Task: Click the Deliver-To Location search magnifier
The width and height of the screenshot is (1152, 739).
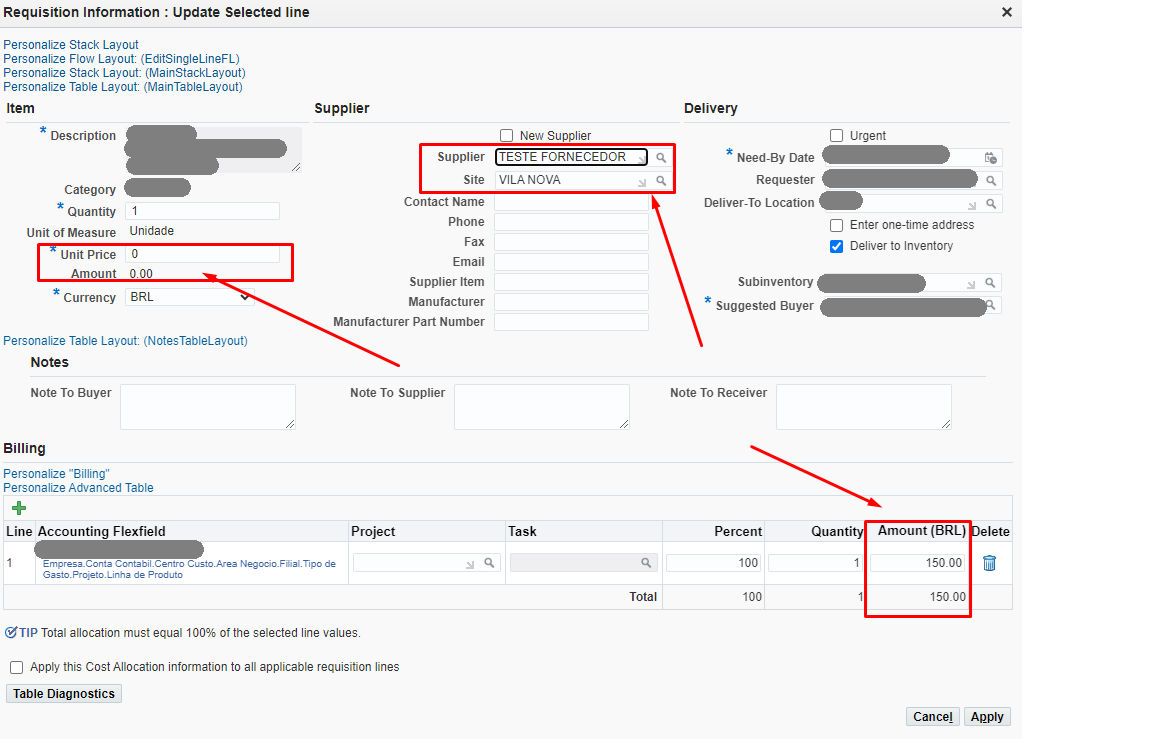Action: (991, 203)
